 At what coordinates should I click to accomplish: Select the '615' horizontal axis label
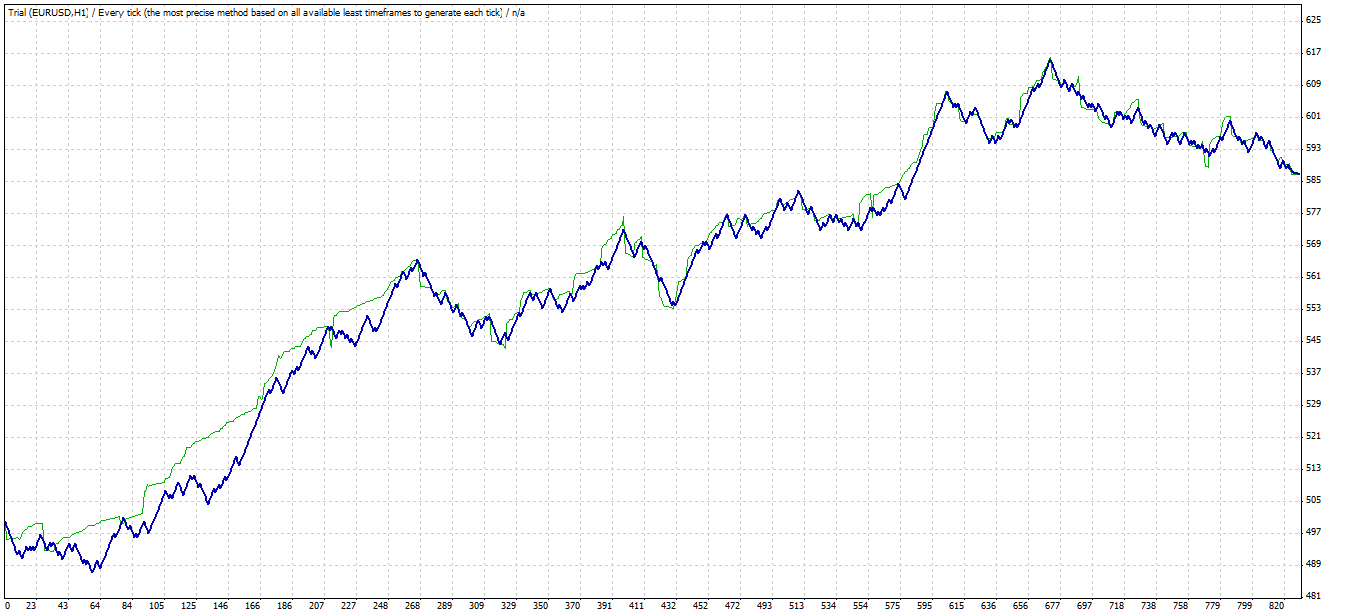coord(956,606)
